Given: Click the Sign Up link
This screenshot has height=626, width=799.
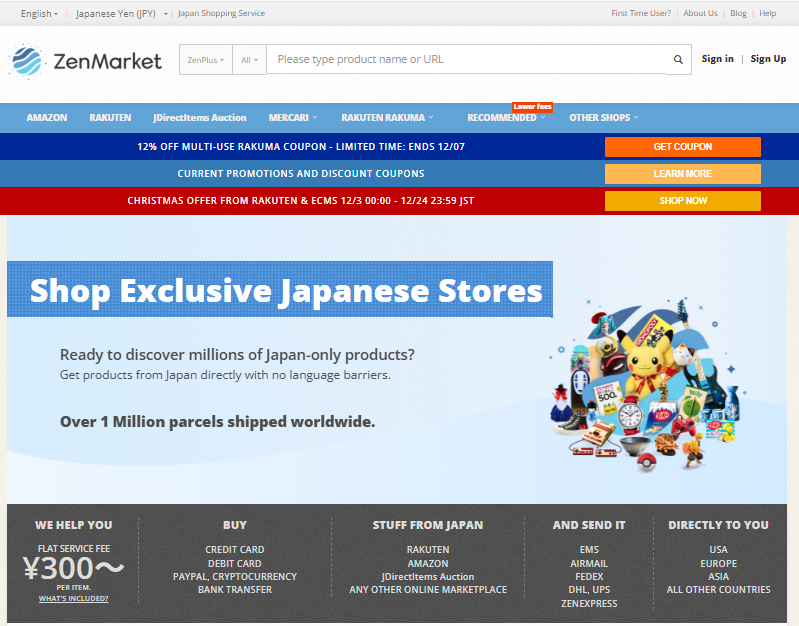Looking at the screenshot, I should pos(768,59).
